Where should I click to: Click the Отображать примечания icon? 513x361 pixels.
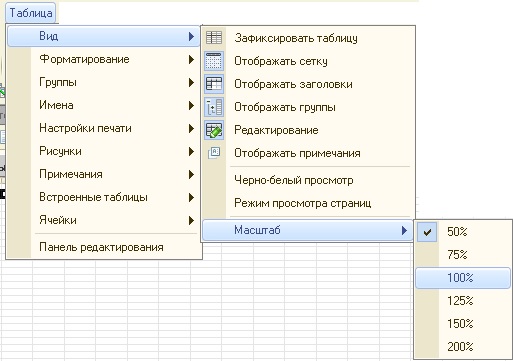pyautogui.click(x=214, y=153)
